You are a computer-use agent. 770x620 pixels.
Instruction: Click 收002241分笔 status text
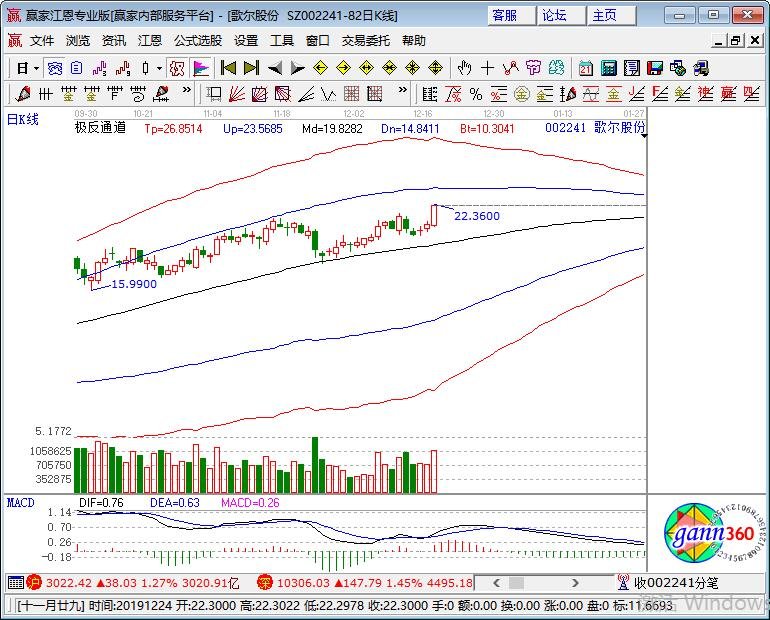click(x=676, y=583)
